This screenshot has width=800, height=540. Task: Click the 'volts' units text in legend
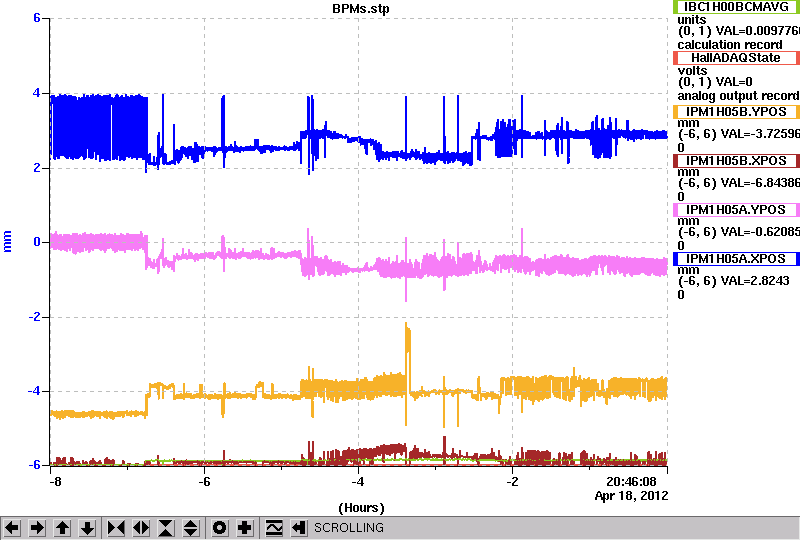click(692, 70)
